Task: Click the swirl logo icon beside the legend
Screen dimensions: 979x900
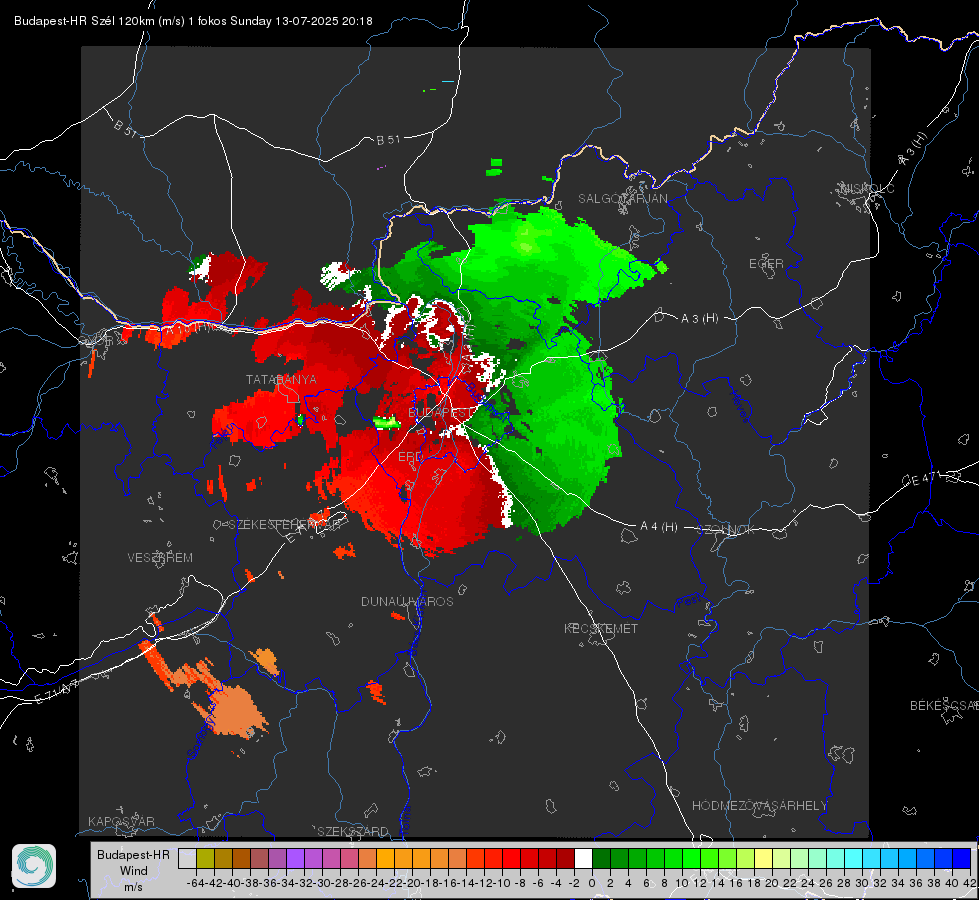Action: [x=34, y=866]
